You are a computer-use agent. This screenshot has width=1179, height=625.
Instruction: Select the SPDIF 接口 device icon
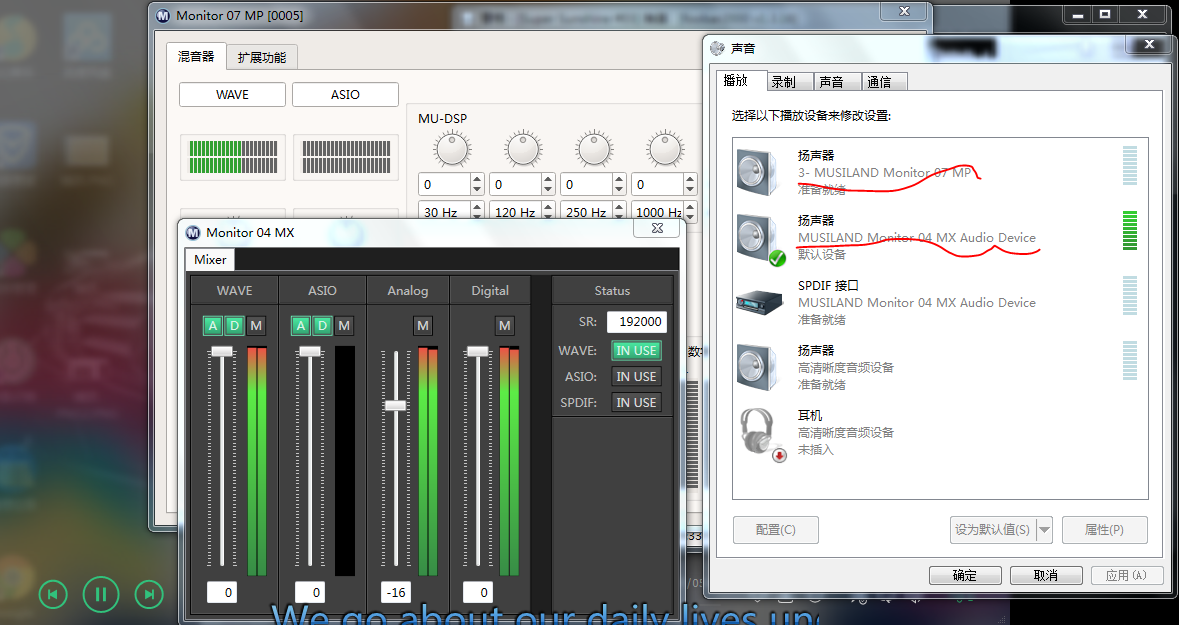759,301
